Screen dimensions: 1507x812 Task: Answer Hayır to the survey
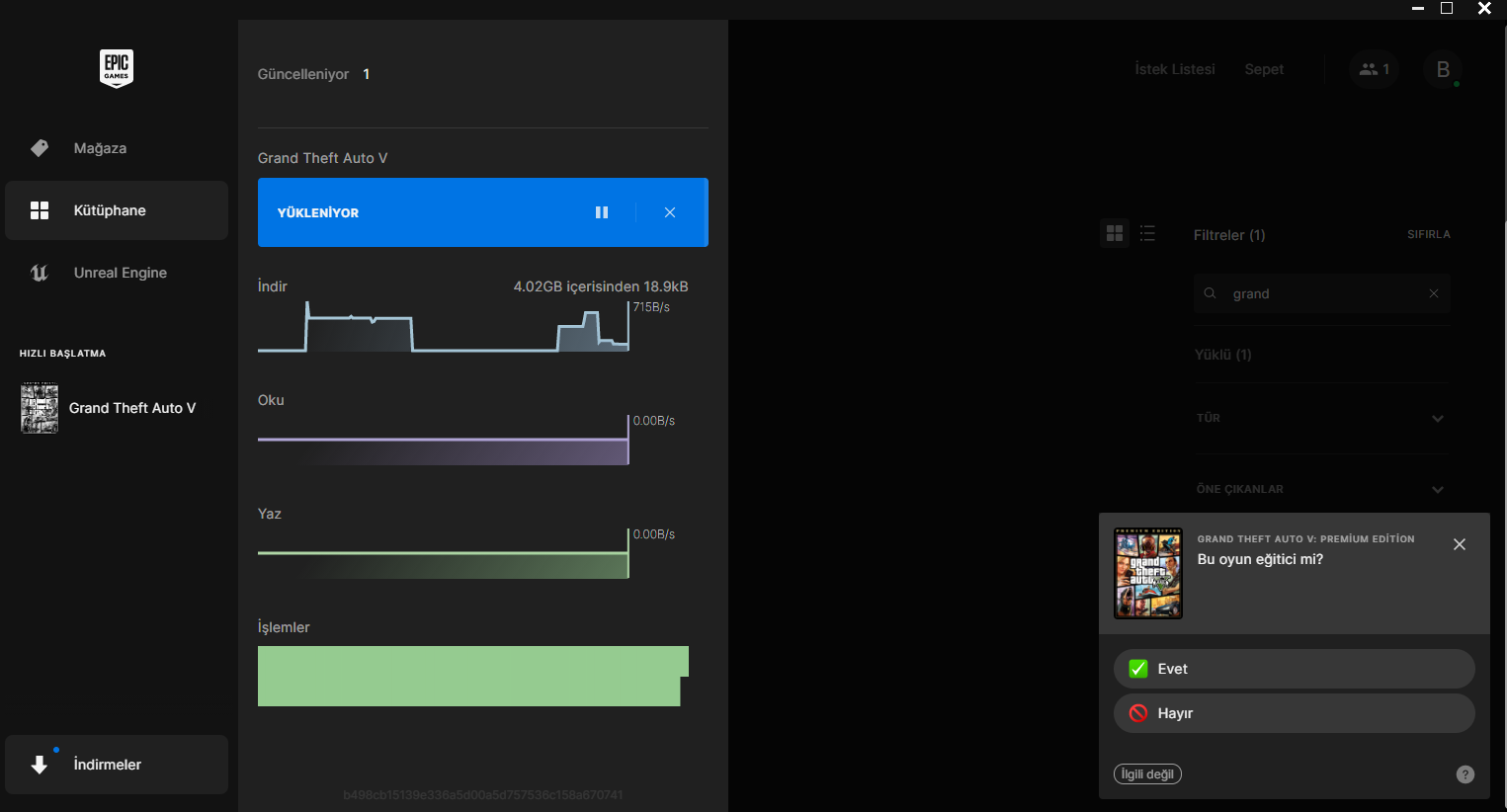pos(1295,713)
